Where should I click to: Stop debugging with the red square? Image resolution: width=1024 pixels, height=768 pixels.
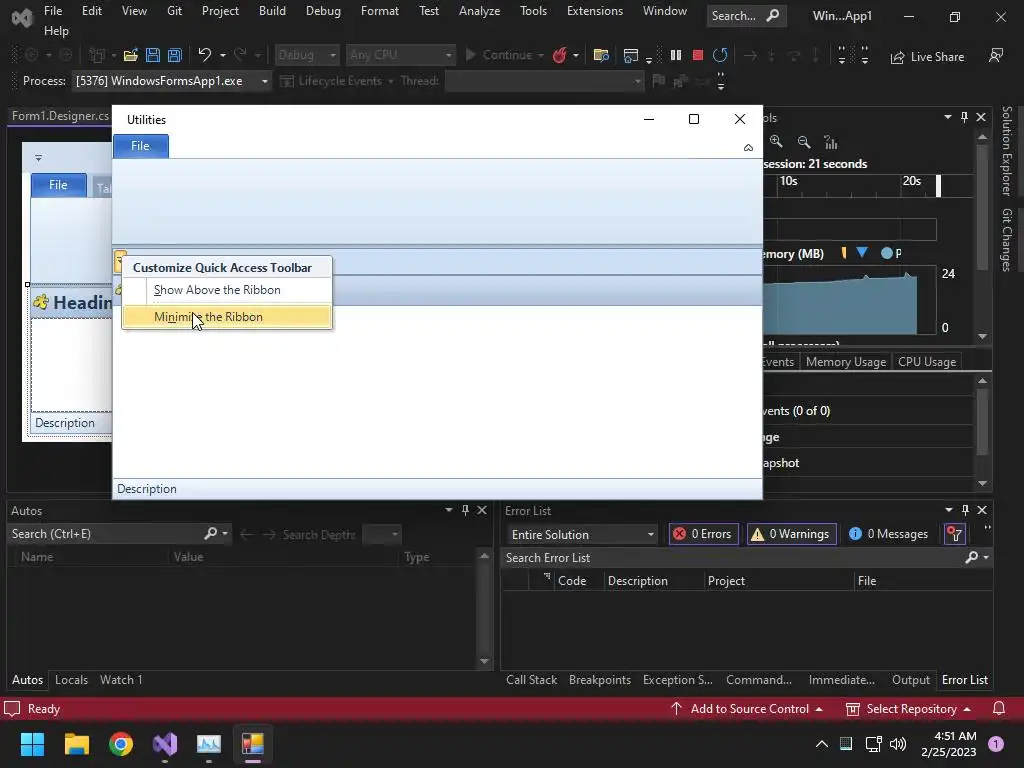click(697, 56)
